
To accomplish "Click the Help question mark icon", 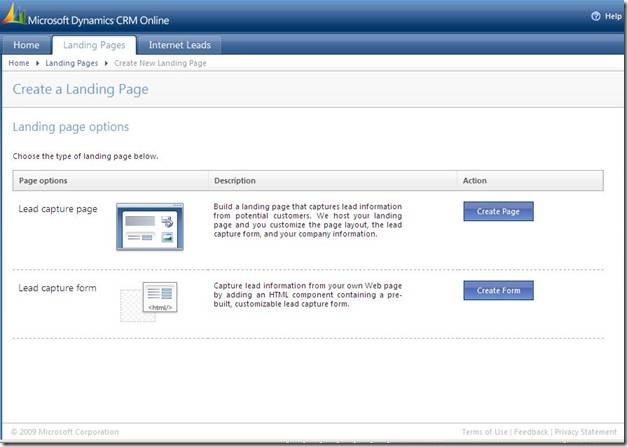I will [596, 16].
